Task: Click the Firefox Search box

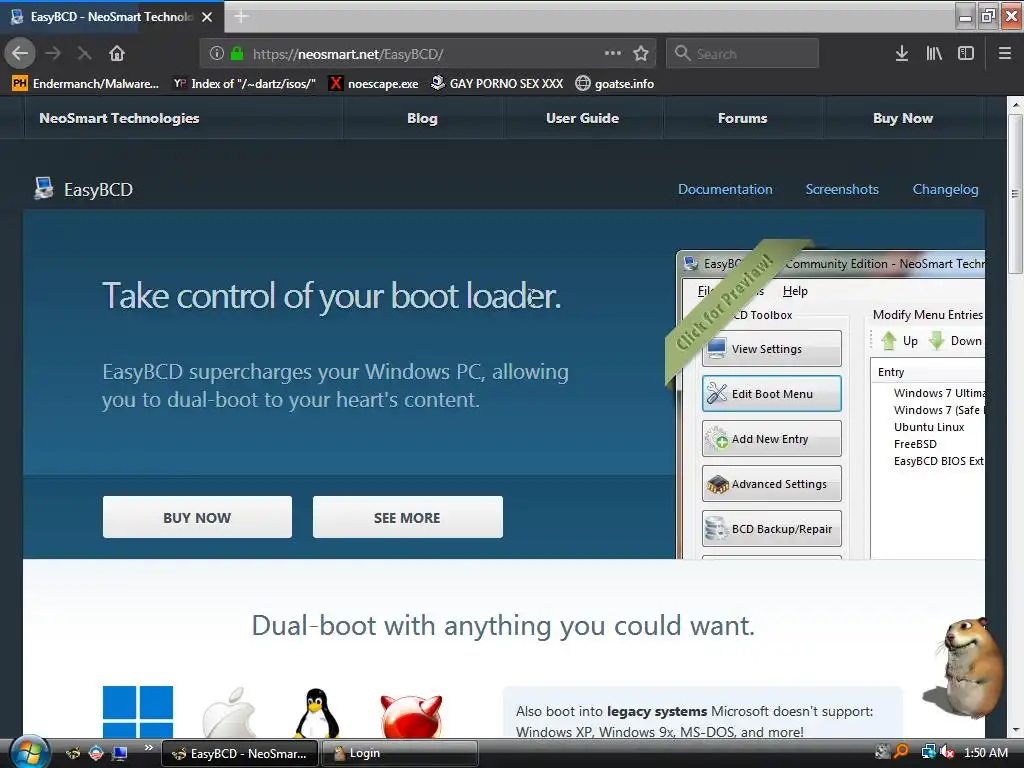Action: 743,54
